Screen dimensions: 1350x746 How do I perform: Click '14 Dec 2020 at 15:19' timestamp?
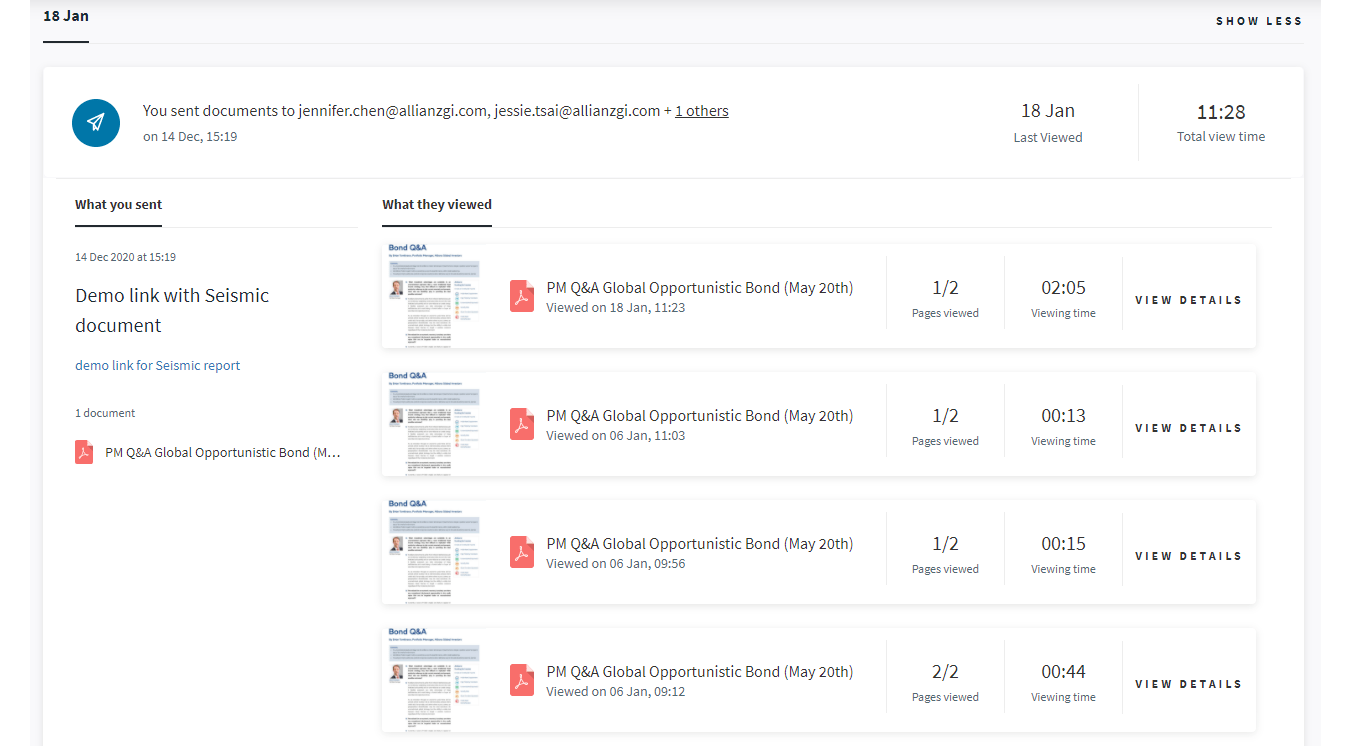(125, 257)
